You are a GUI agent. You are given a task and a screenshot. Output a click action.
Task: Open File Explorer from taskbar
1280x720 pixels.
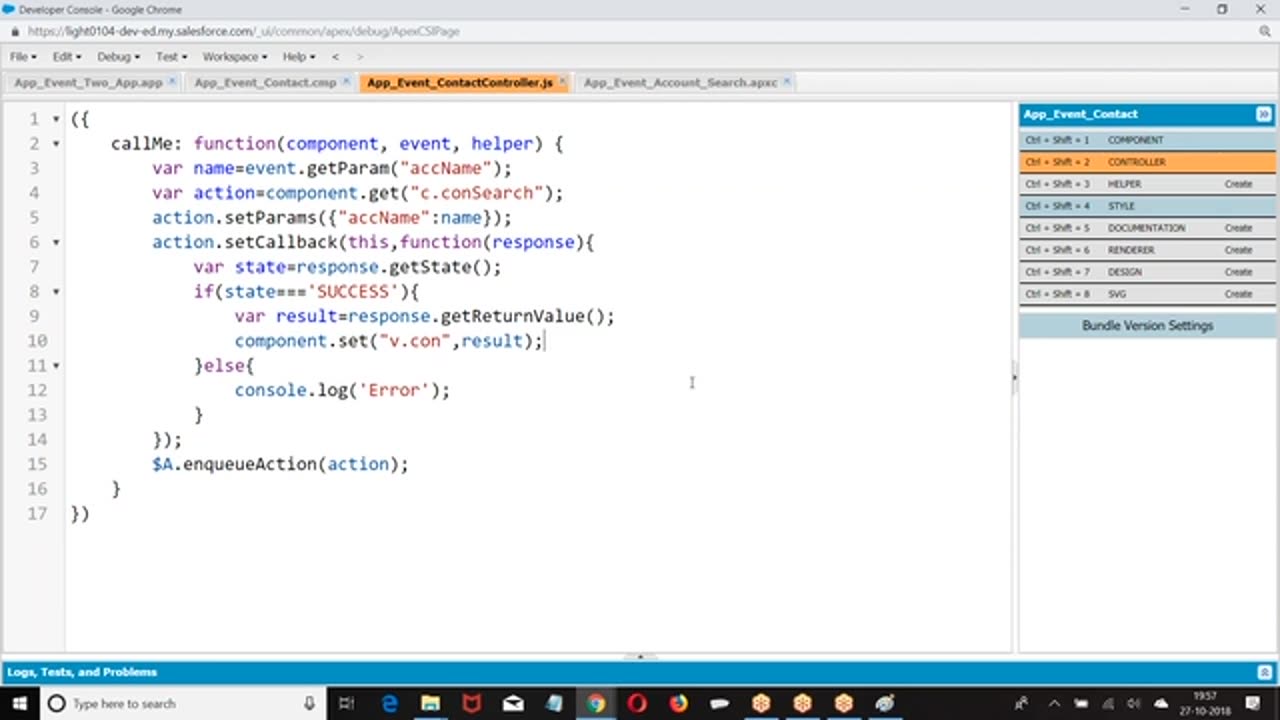click(430, 703)
